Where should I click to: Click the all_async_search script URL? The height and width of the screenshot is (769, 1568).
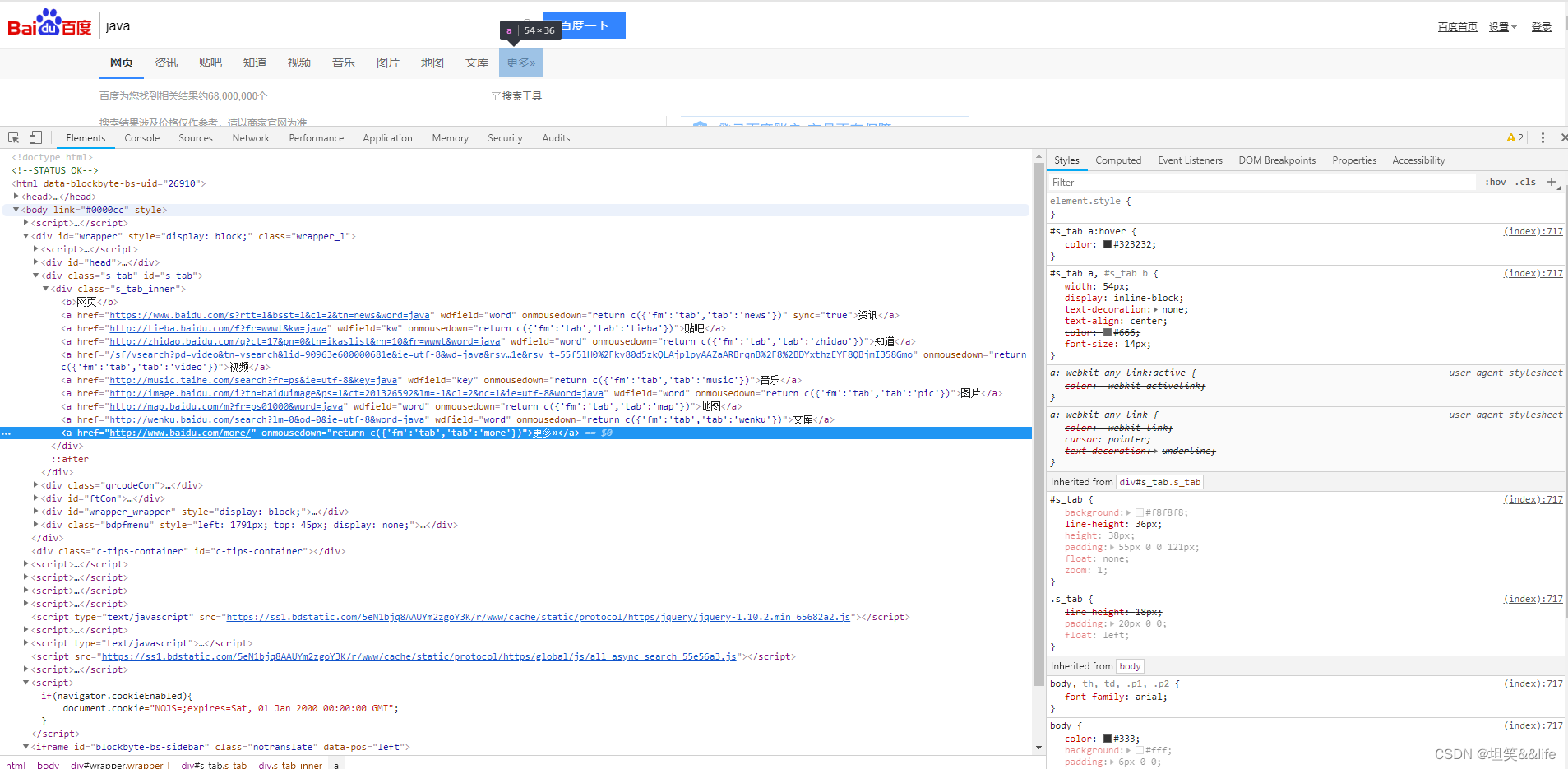tap(419, 656)
